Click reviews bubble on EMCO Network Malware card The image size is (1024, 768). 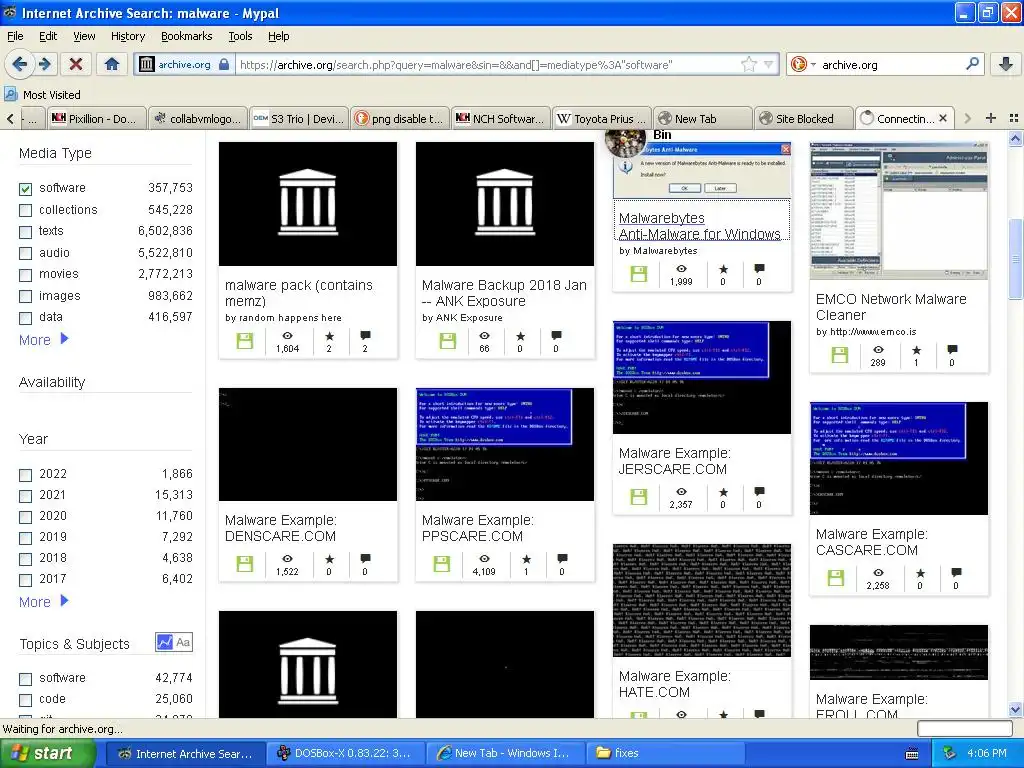coord(952,350)
